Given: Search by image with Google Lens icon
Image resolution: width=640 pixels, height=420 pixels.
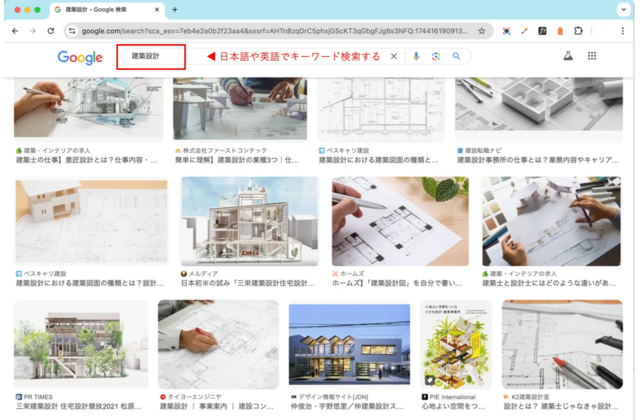Looking at the screenshot, I should (x=436, y=56).
